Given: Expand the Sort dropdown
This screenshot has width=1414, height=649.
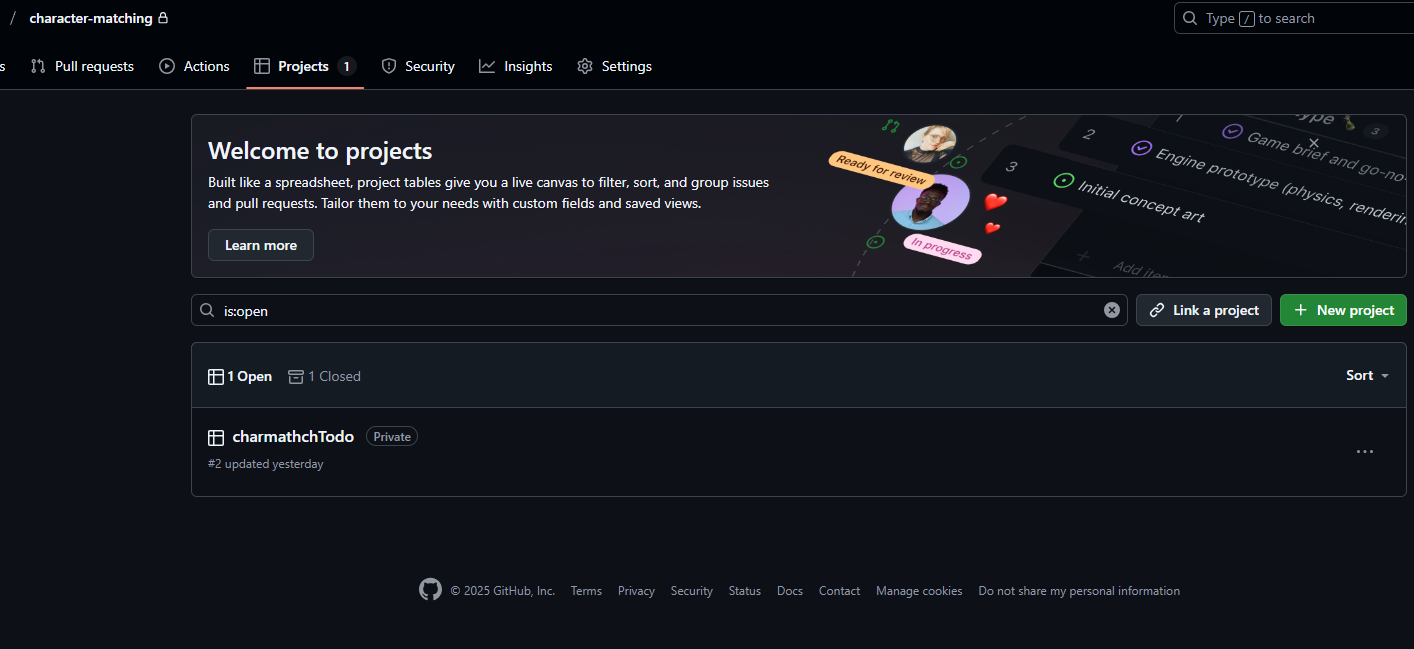Looking at the screenshot, I should coord(1367,375).
